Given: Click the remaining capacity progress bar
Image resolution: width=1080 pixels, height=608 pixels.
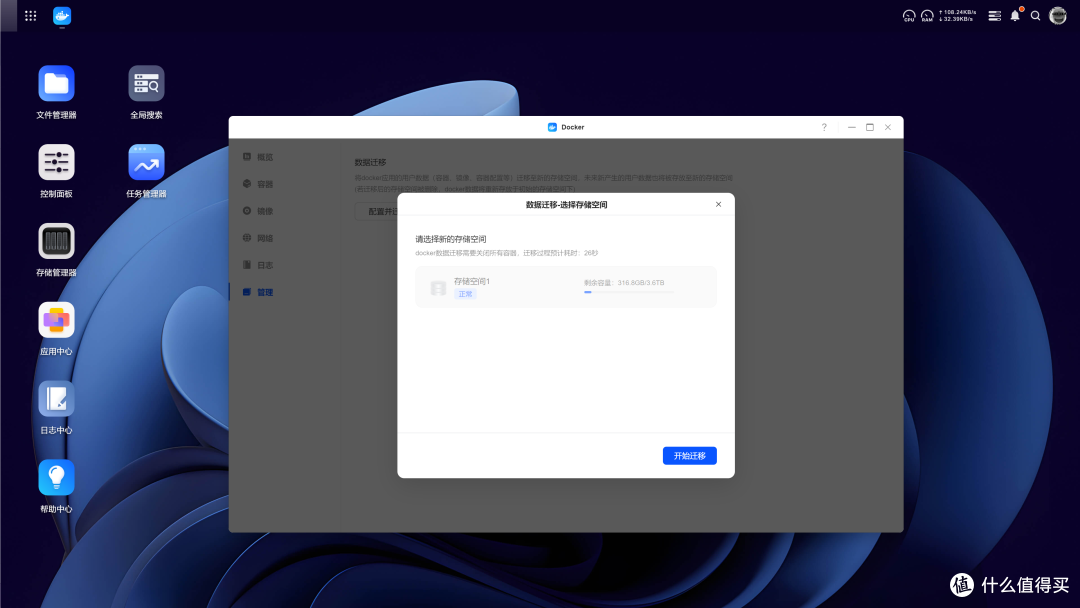Looking at the screenshot, I should (629, 292).
